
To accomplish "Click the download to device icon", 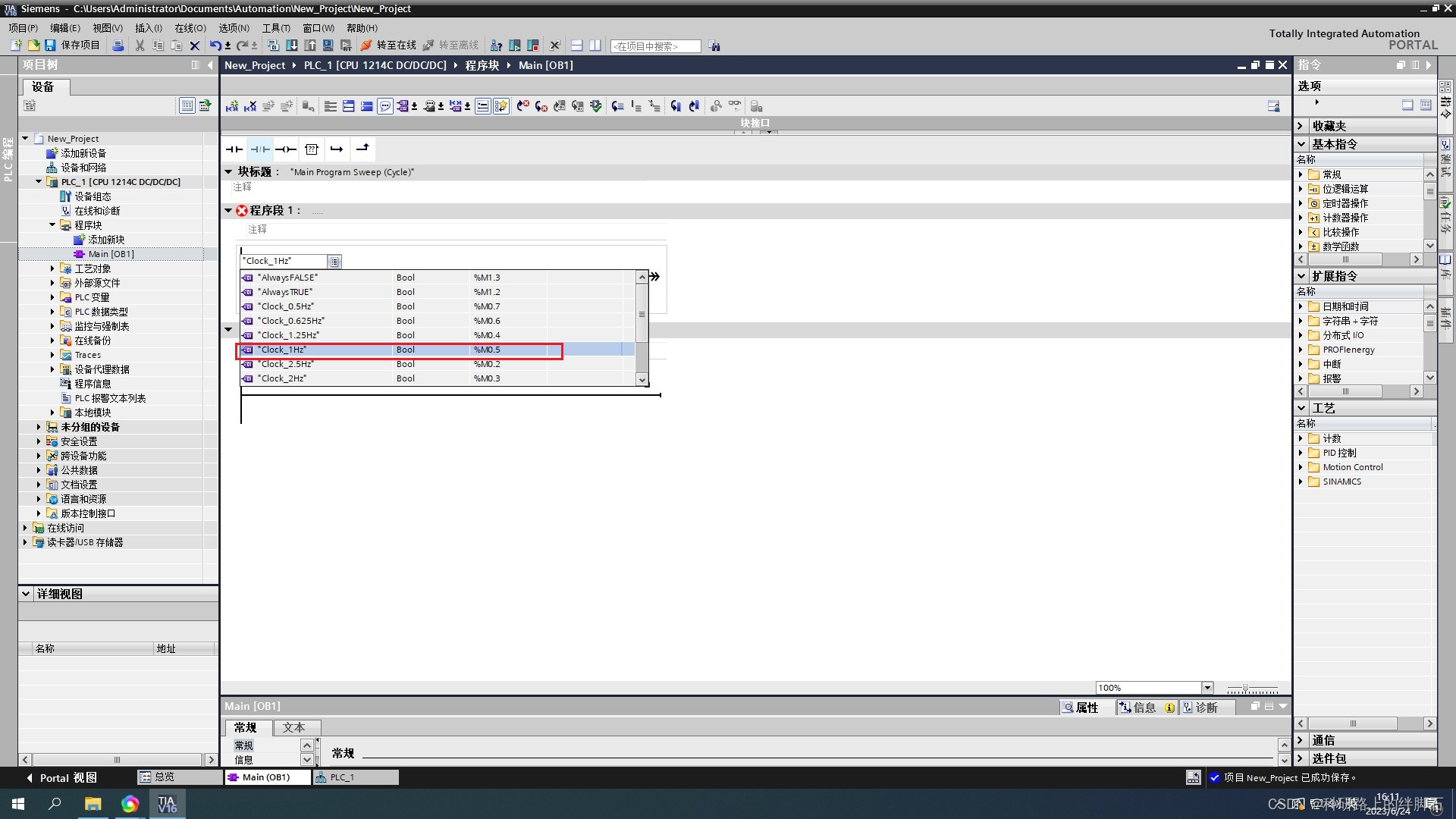I will coord(292,45).
